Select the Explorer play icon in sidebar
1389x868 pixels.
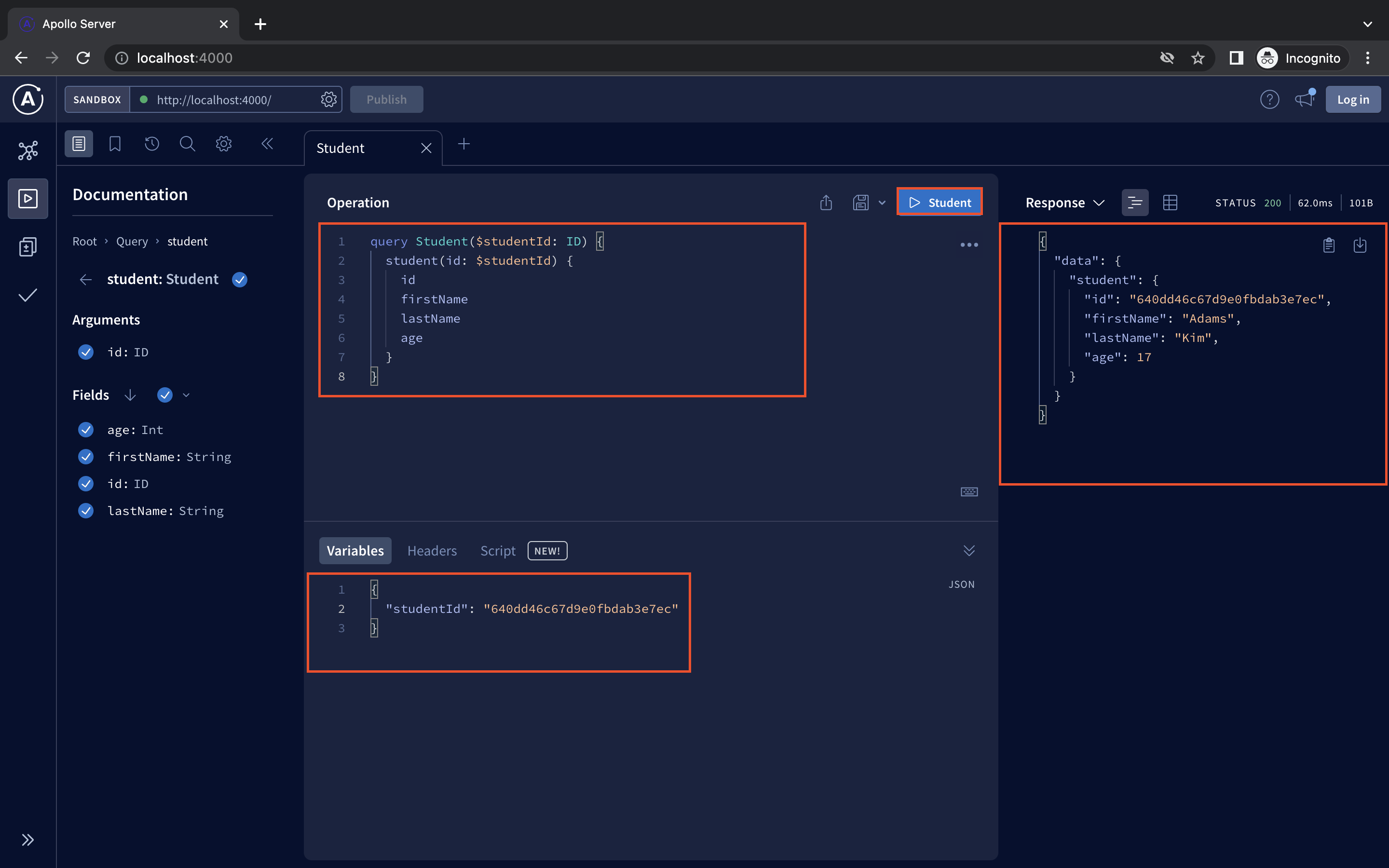click(27, 199)
